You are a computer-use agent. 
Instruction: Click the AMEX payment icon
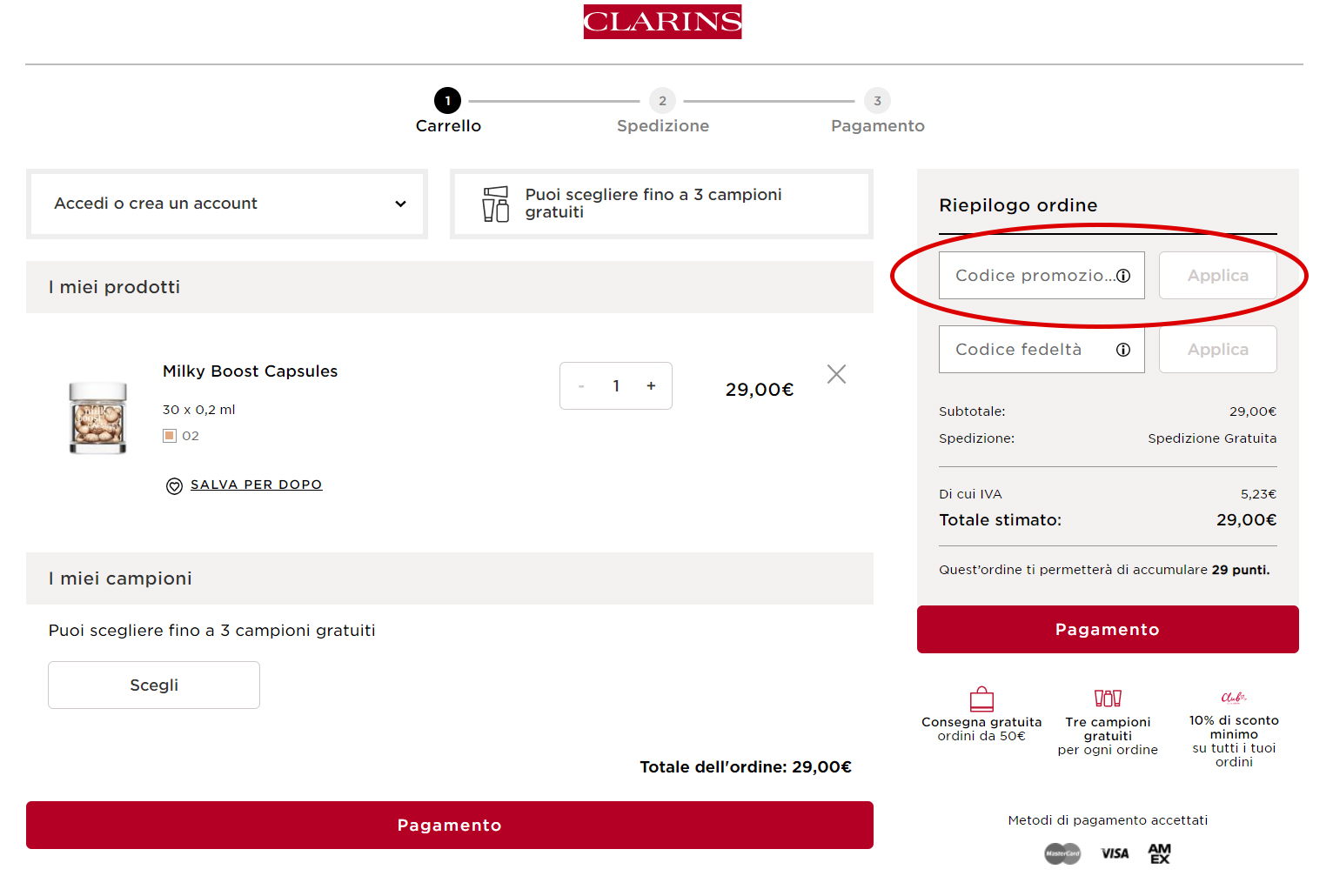[x=1159, y=853]
